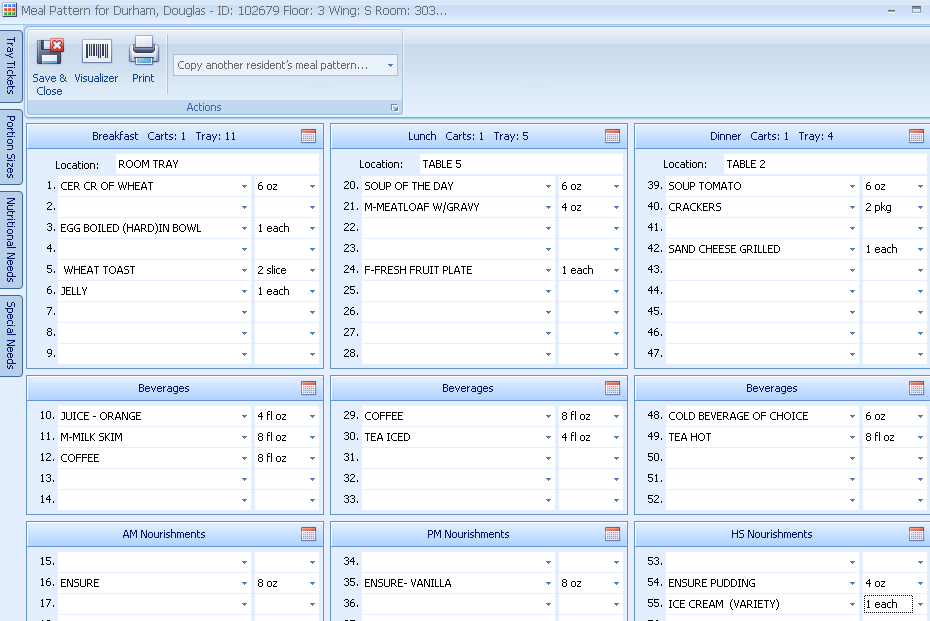
Task: Expand item dropdown for M-MEATLOAF W/GRAVY
Action: 548,208
